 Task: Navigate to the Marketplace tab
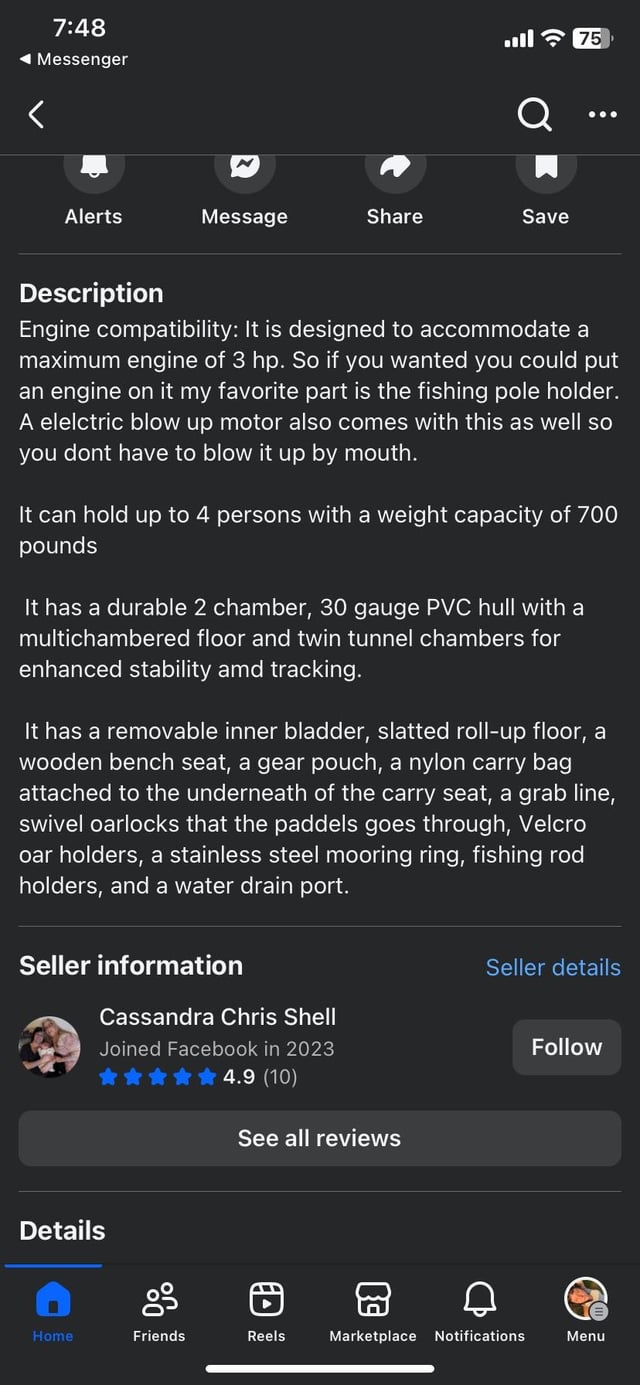coord(373,1310)
